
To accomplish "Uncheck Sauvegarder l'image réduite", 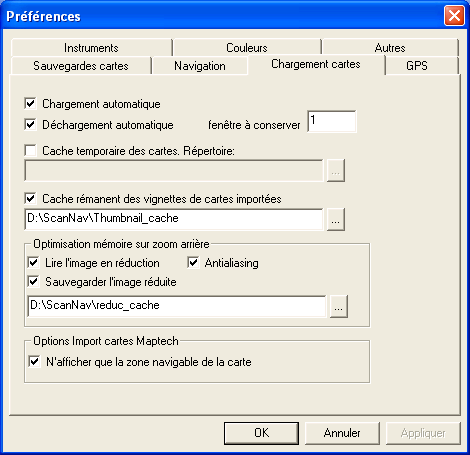I will [x=33, y=282].
